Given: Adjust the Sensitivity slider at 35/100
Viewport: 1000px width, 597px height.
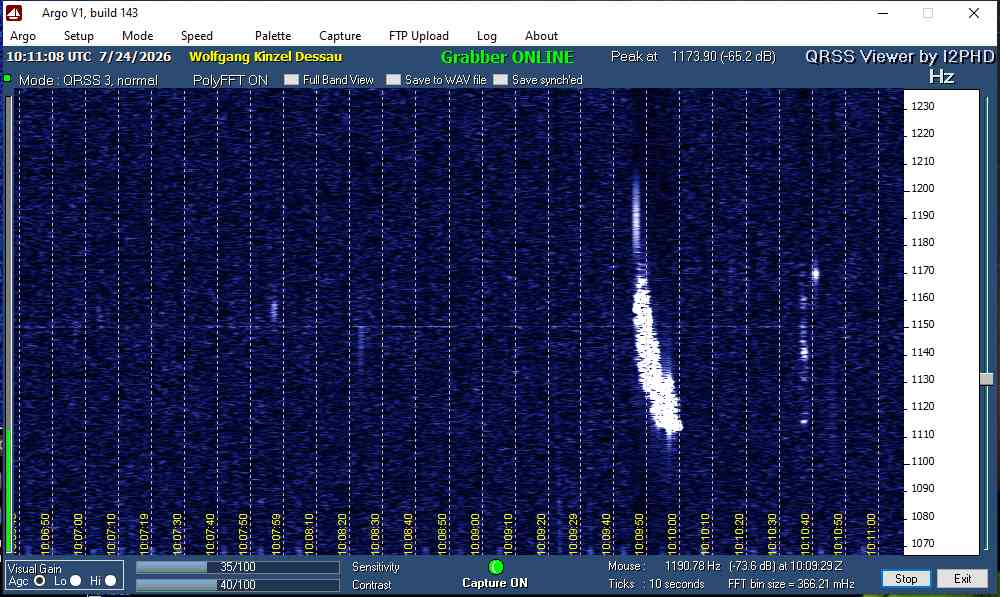Looking at the screenshot, I should [237, 566].
